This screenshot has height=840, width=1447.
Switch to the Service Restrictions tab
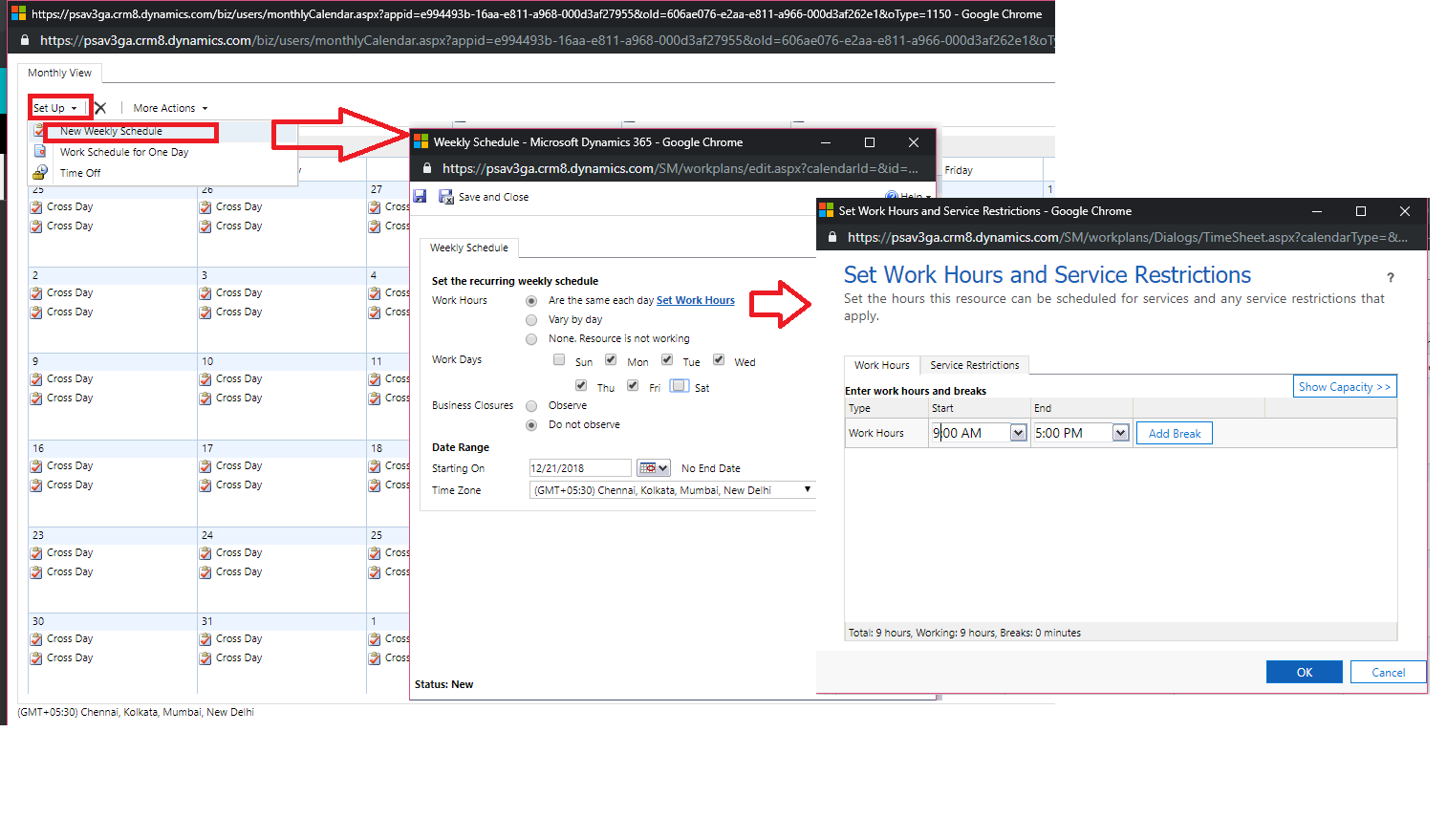[974, 365]
